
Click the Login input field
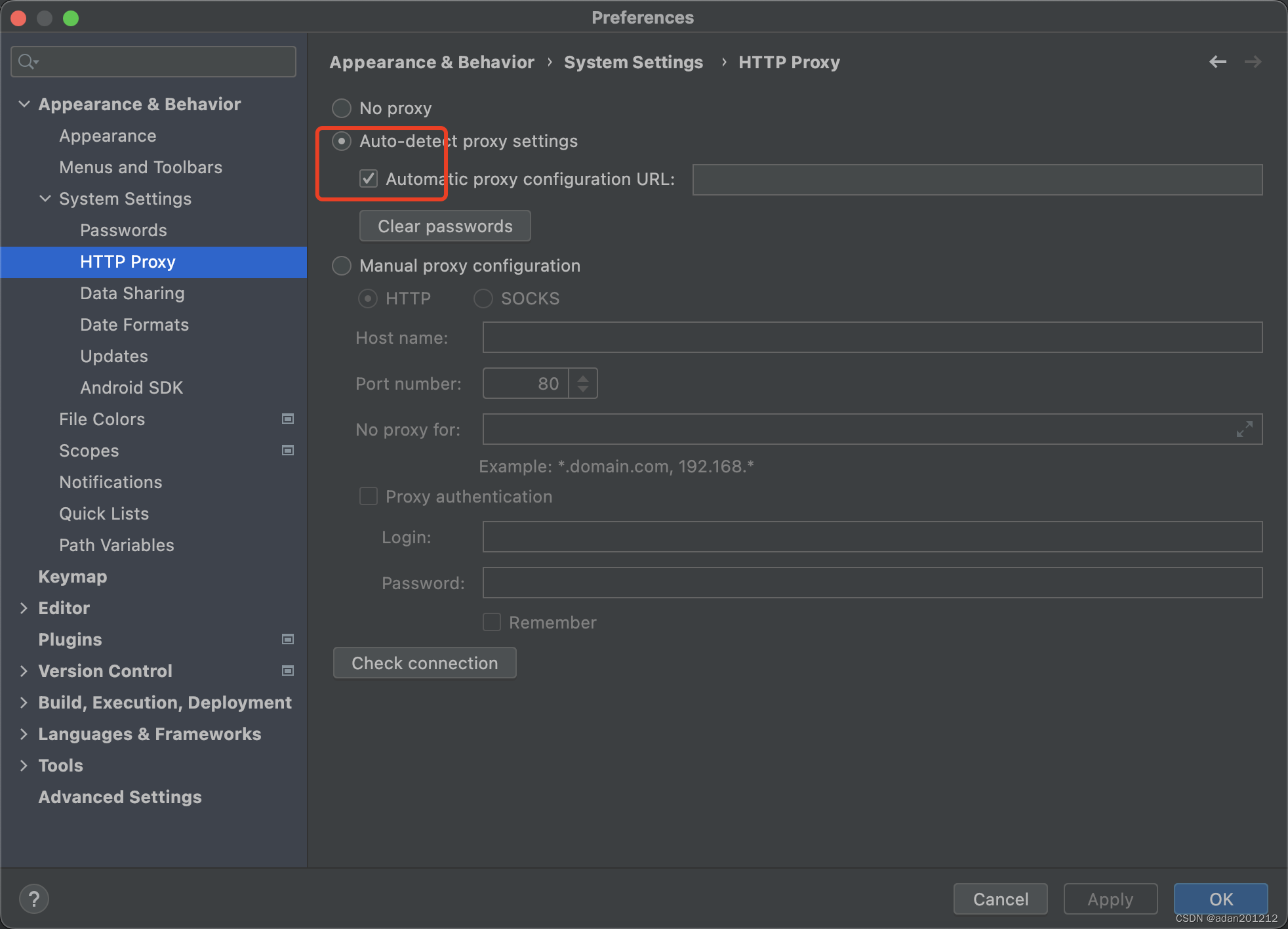872,537
